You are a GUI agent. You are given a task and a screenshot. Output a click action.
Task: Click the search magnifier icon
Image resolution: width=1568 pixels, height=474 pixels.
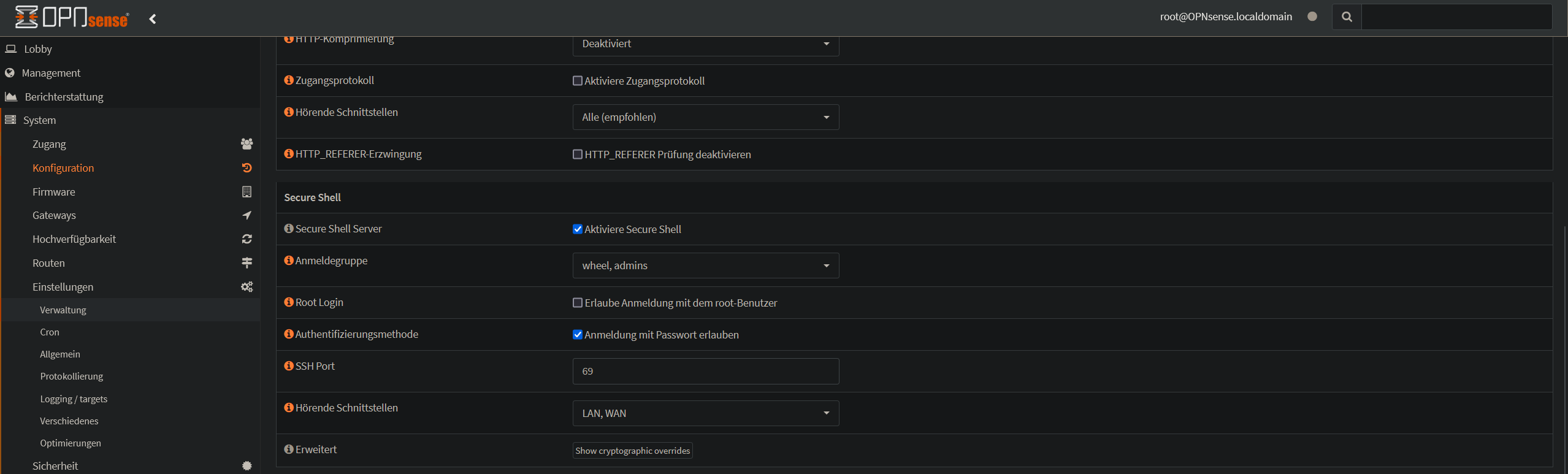tap(1347, 17)
